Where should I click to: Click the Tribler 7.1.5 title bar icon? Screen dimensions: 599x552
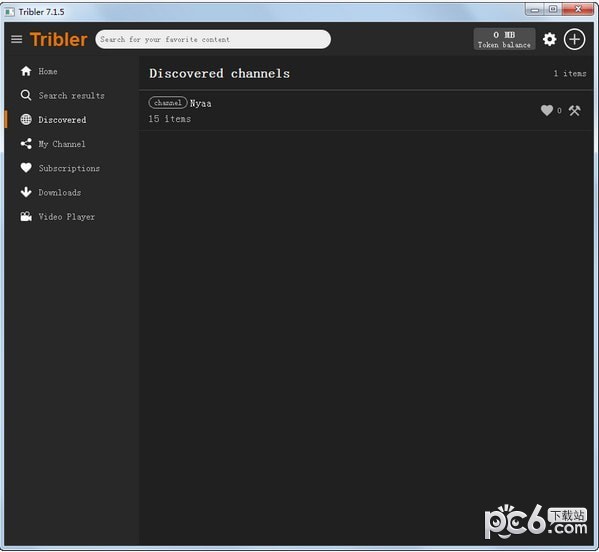pyautogui.click(x=10, y=12)
